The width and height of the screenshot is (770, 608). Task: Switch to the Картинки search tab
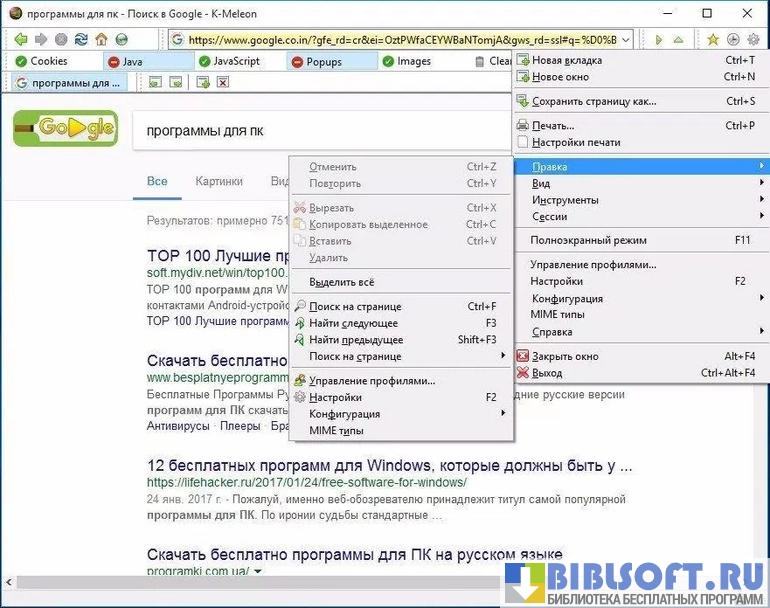(219, 181)
